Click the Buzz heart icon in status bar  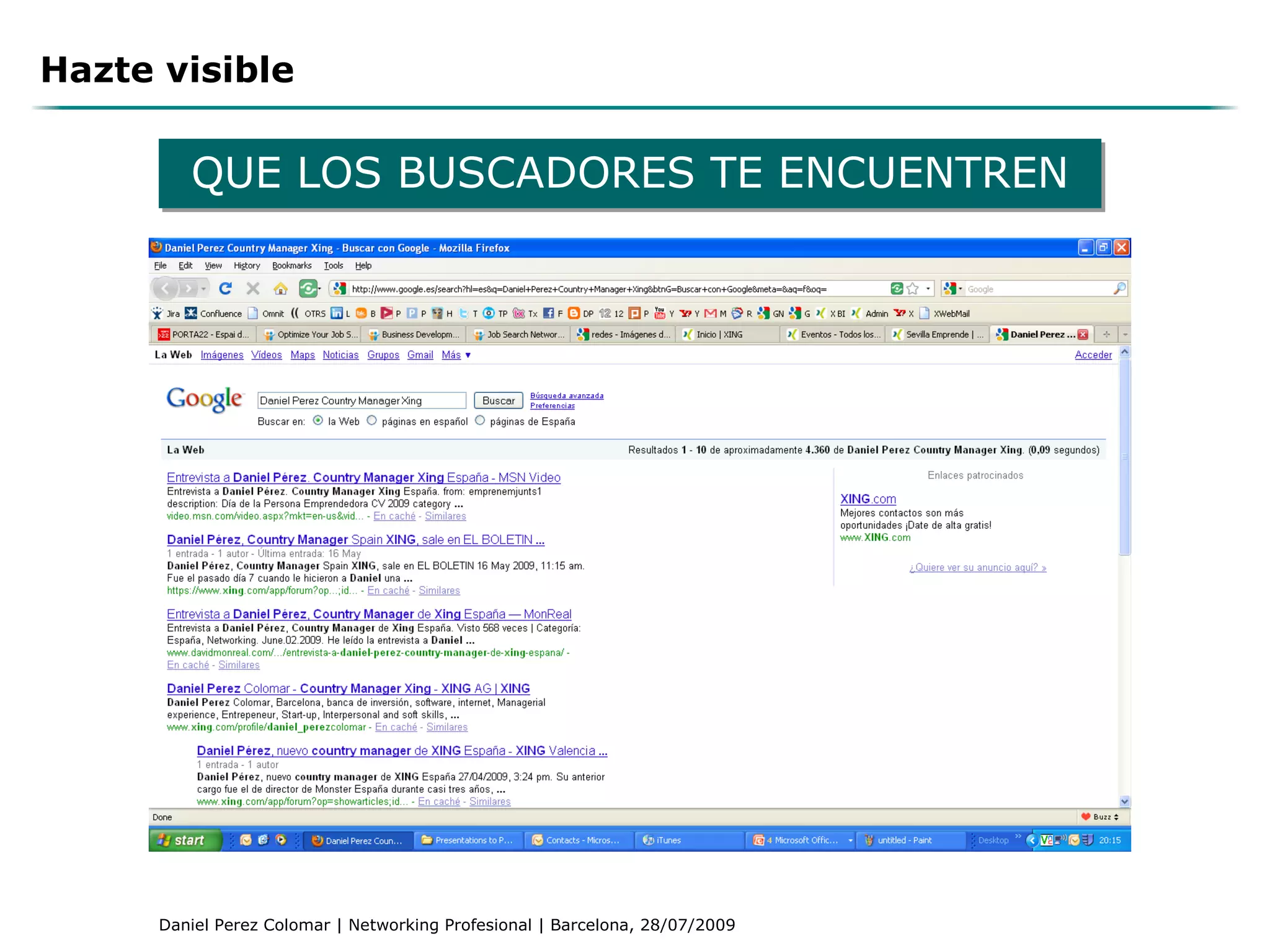point(1086,817)
